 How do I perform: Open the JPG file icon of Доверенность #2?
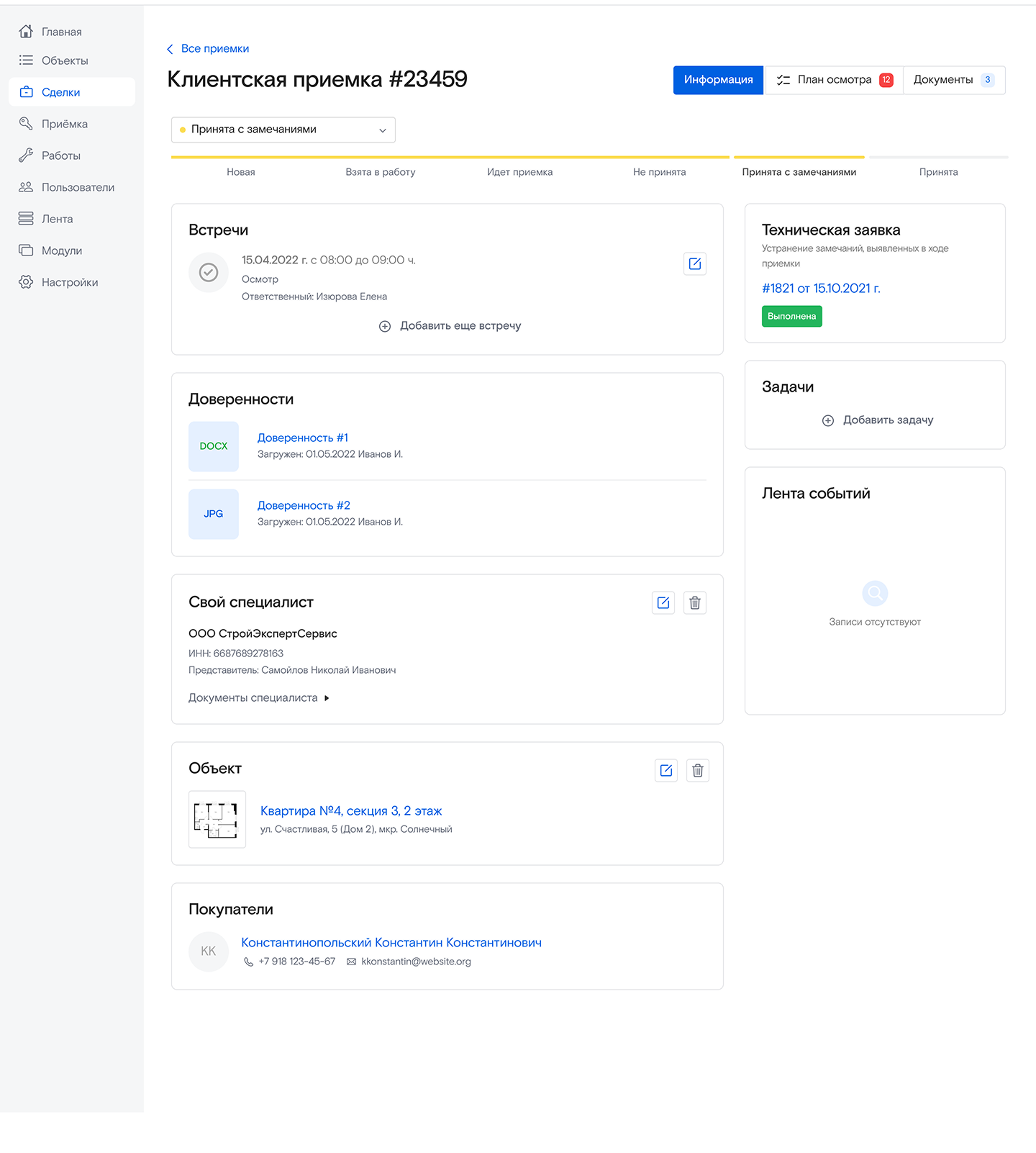click(x=214, y=514)
